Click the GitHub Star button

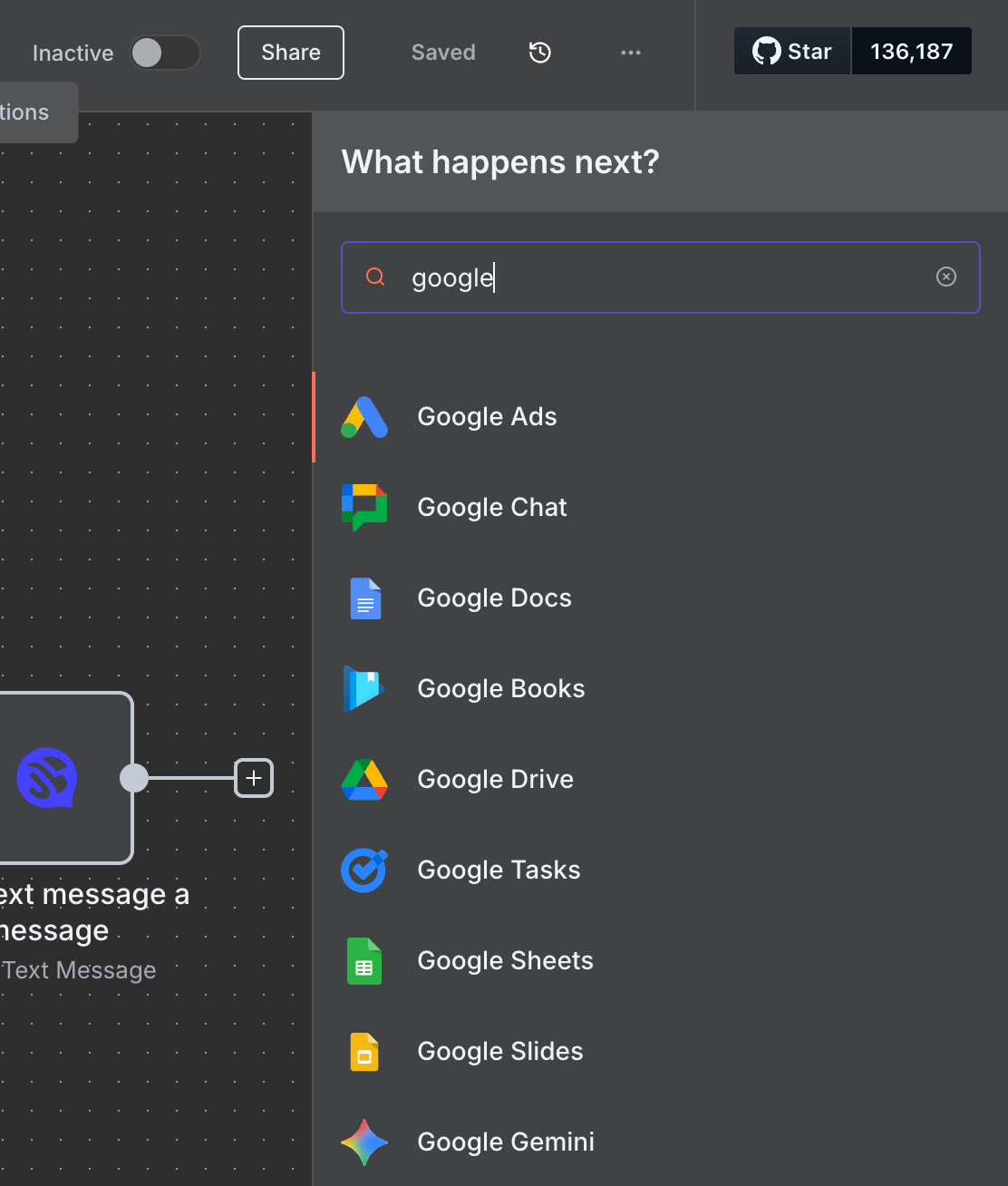coord(792,51)
